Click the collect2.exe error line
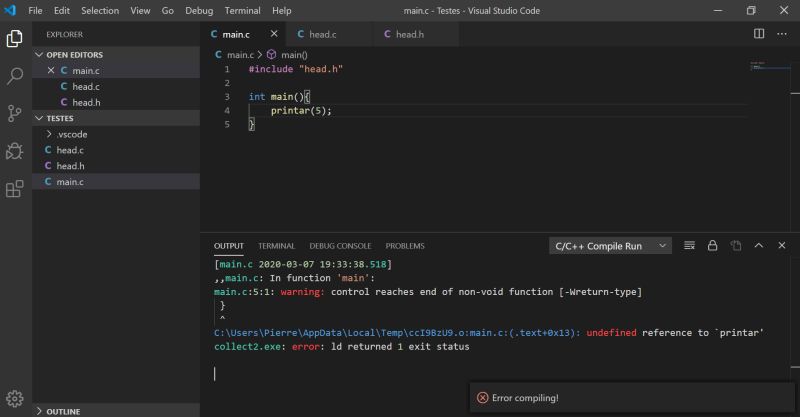The image size is (800, 417). (x=341, y=347)
